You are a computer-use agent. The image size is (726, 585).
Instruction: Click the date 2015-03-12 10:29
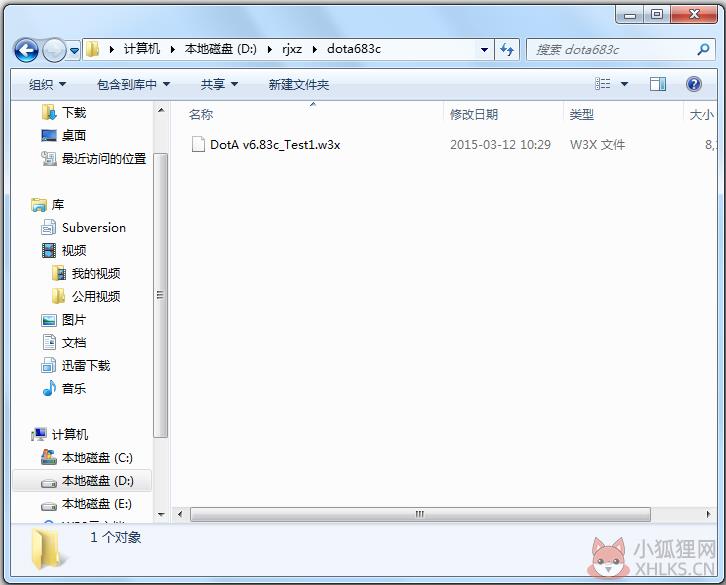point(501,145)
